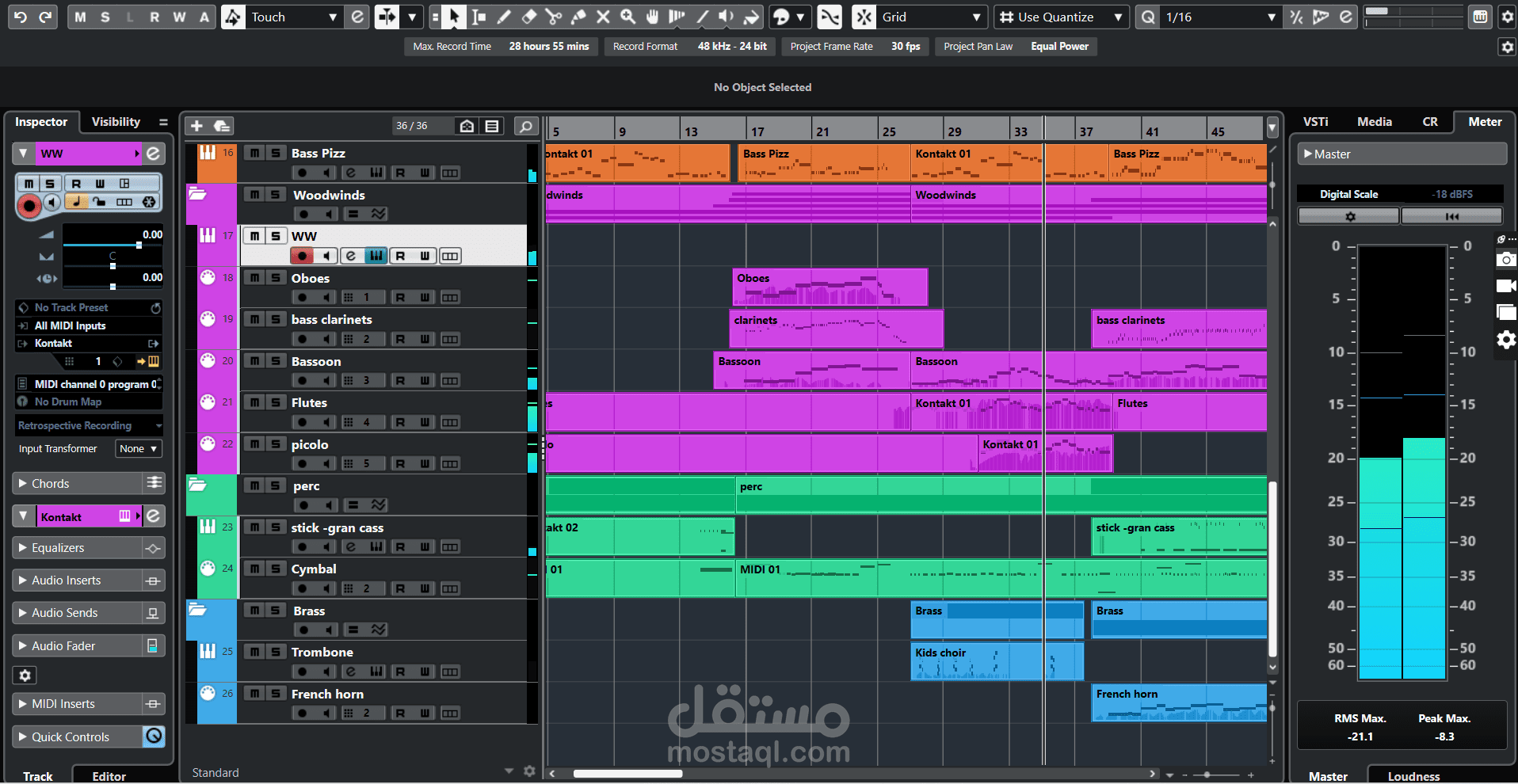Select the Comp hand tool
This screenshot has height=784, width=1518.
point(652,17)
